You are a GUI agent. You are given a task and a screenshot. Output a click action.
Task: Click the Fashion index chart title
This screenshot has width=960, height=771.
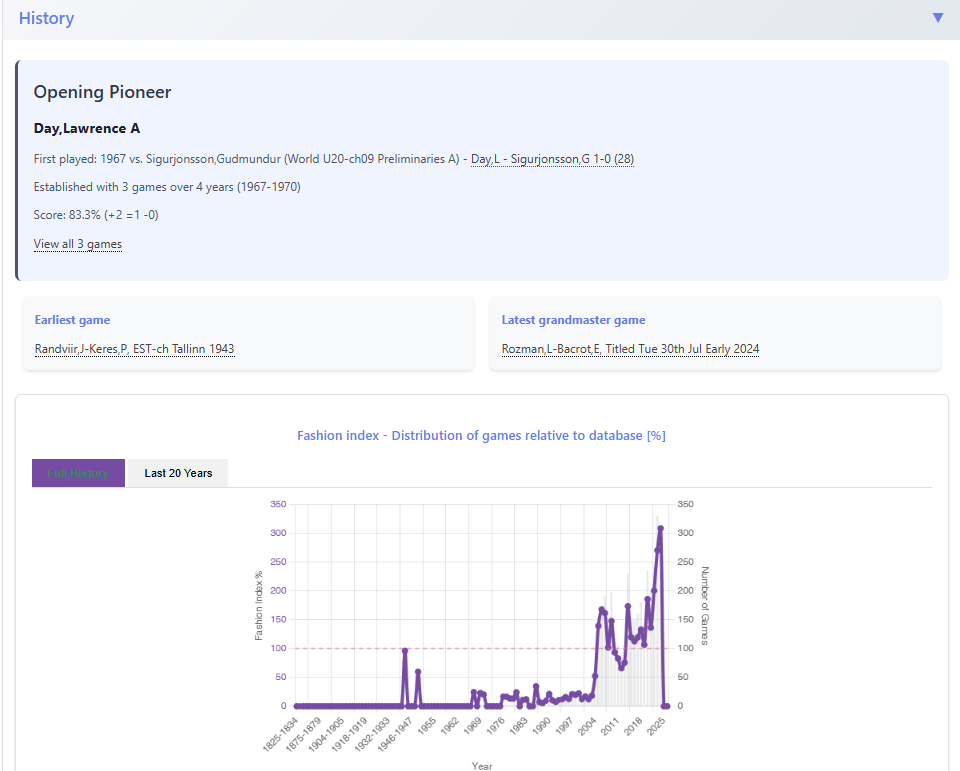pyautogui.click(x=481, y=435)
